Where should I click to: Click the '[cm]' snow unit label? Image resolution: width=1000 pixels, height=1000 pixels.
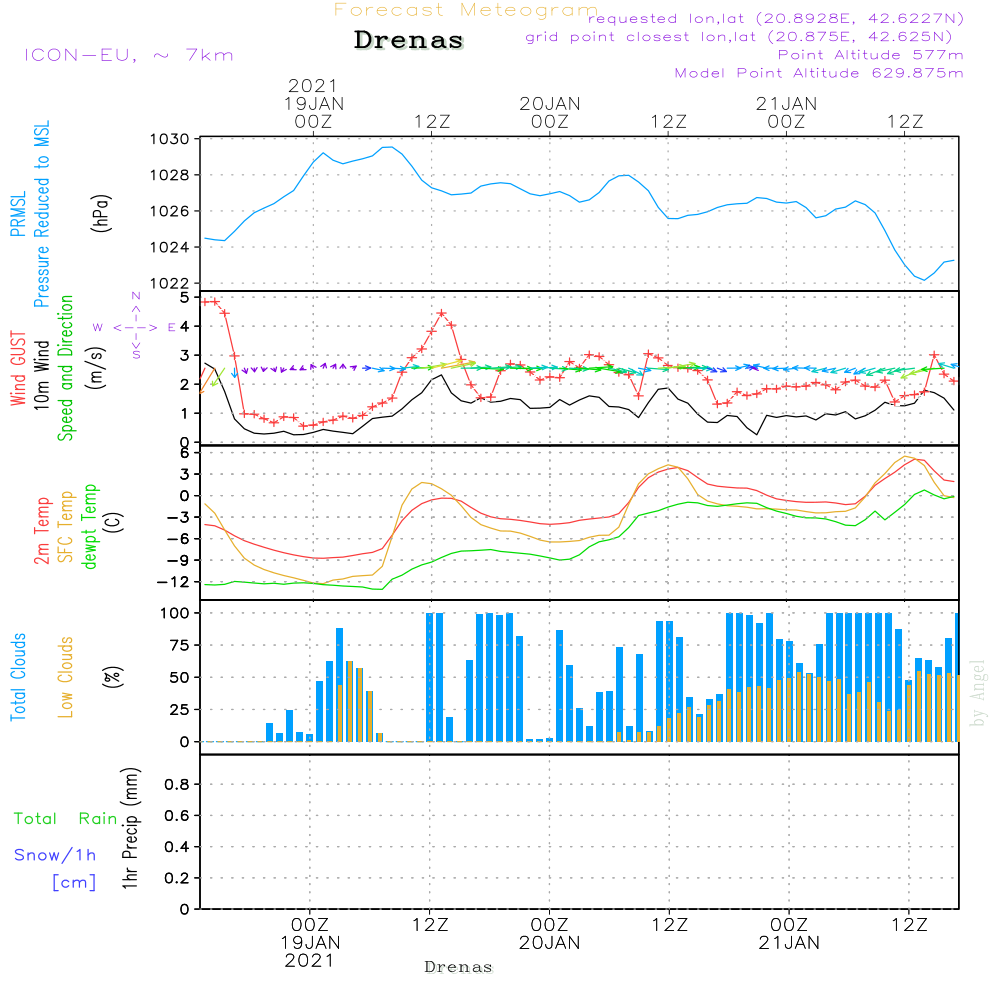[74, 883]
